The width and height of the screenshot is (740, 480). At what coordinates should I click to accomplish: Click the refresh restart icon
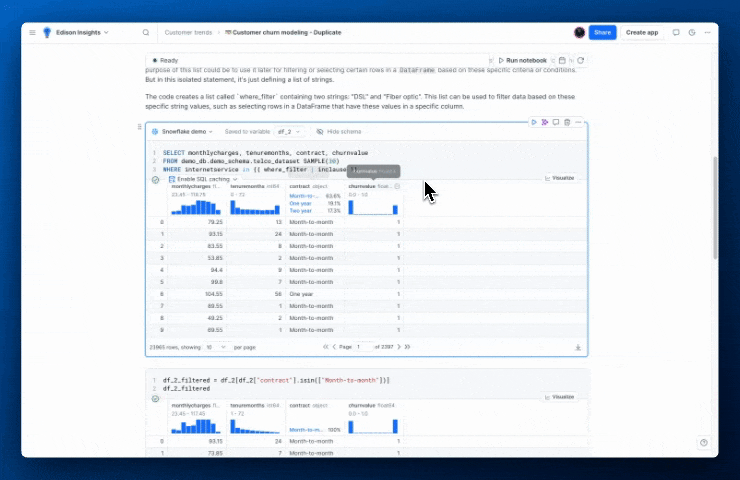coord(580,60)
